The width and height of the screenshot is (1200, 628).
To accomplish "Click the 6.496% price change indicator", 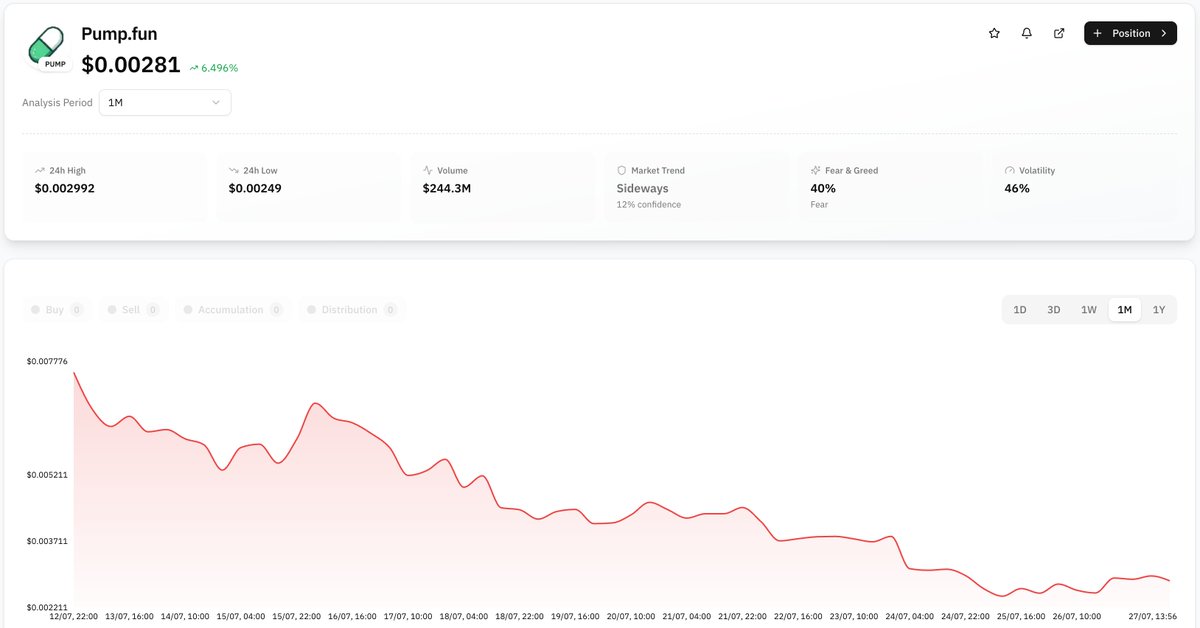I will pyautogui.click(x=213, y=68).
